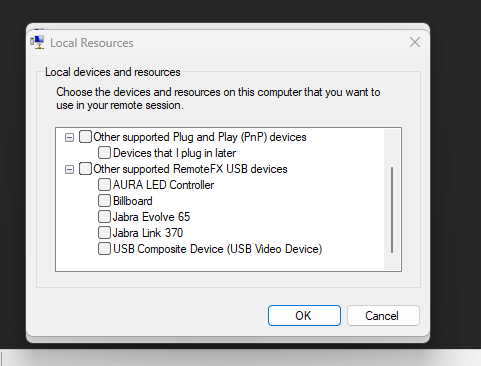Collapse the RemoteFX USB devices group
Viewport: 481px width, 366px height.
click(69, 169)
